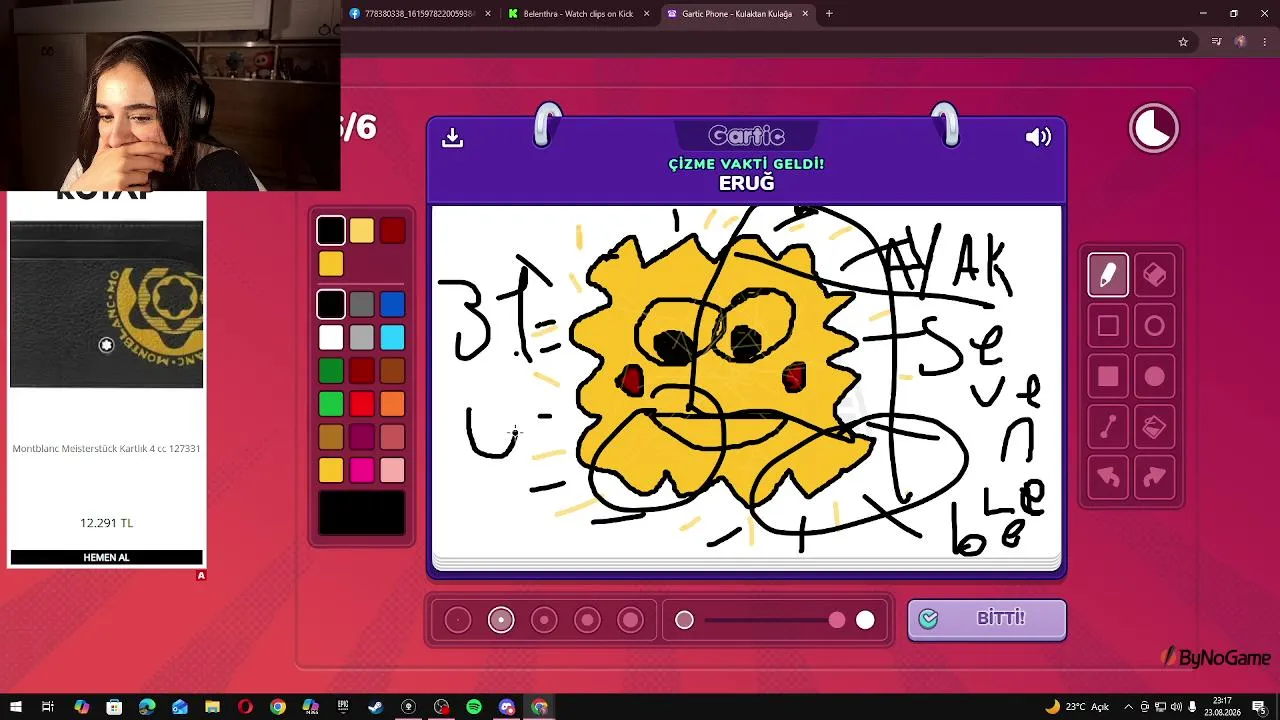Open a new browser tab
Viewport: 1280px width, 720px height.
pos(829,14)
